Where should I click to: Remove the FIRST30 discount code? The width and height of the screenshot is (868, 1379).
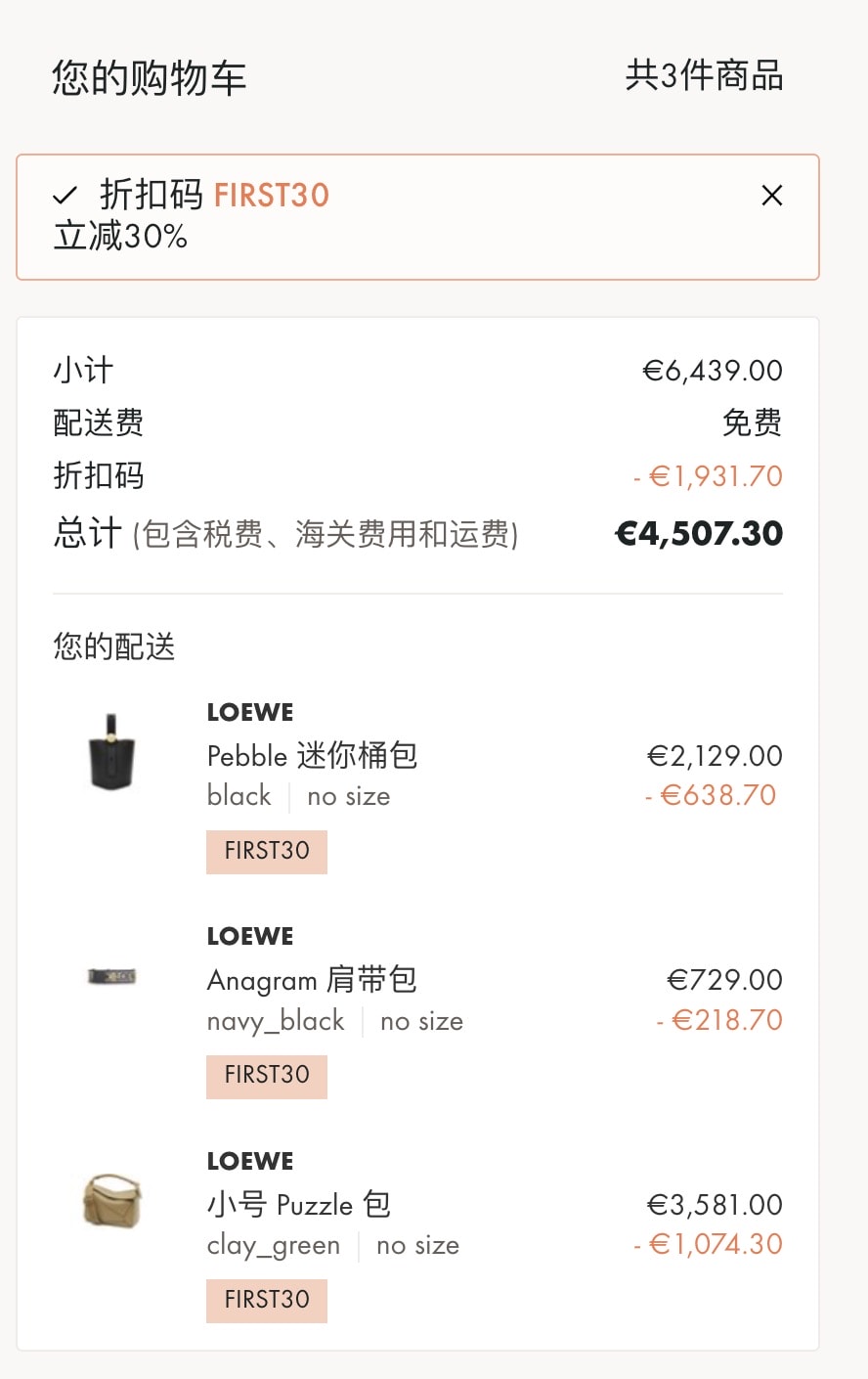(772, 196)
